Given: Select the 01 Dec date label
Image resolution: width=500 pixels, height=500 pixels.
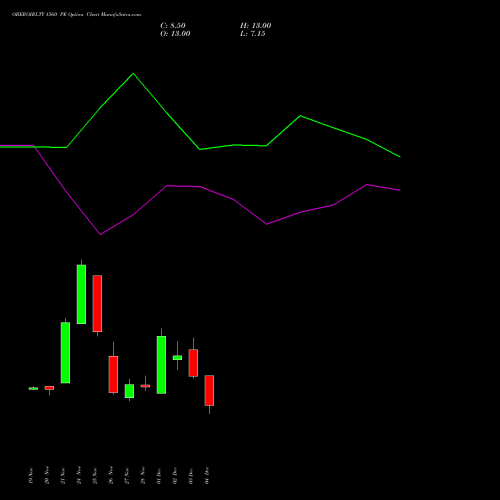Looking at the screenshot, I should pos(159,476).
